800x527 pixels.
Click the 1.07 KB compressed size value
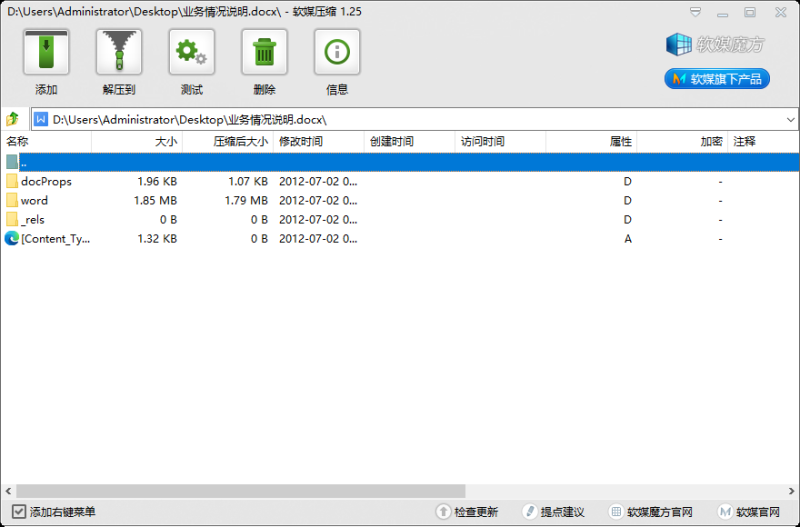[x=248, y=181]
